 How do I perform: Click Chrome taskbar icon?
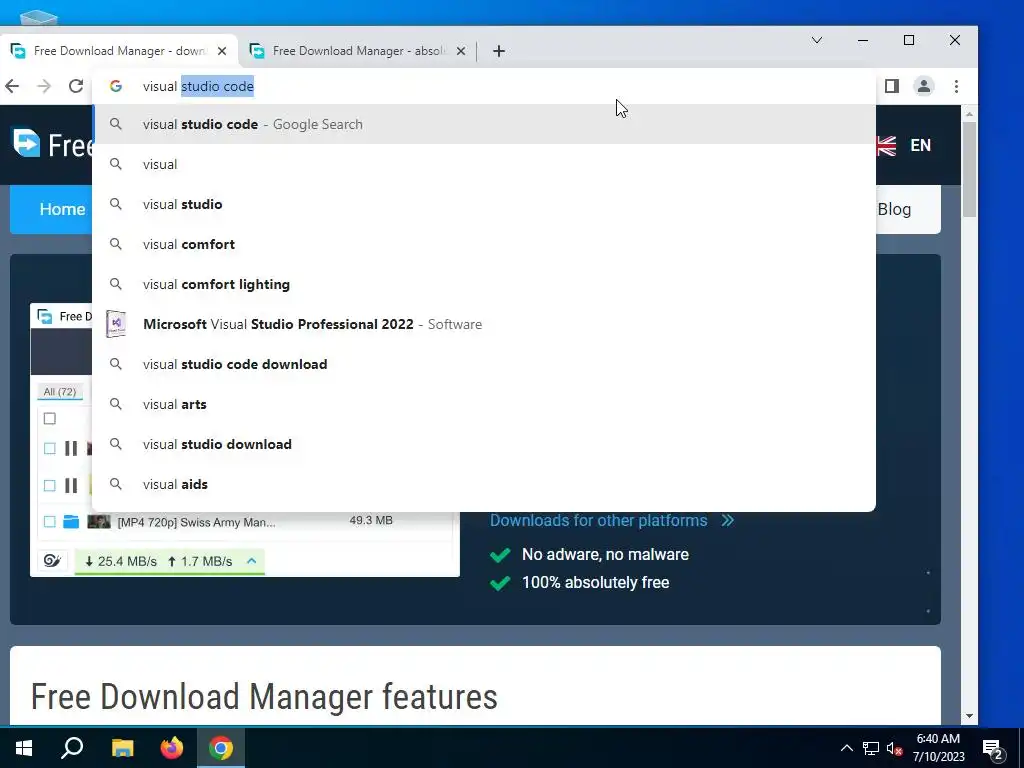click(221, 748)
